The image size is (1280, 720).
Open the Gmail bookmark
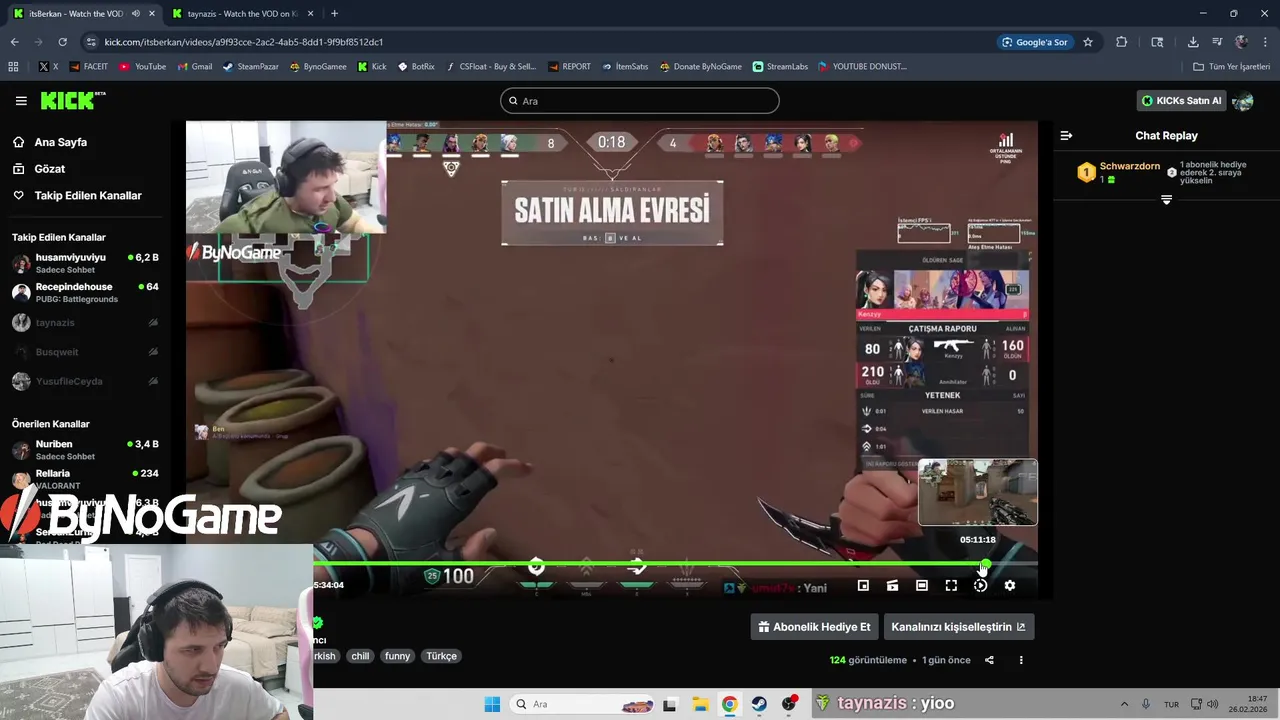tap(195, 67)
